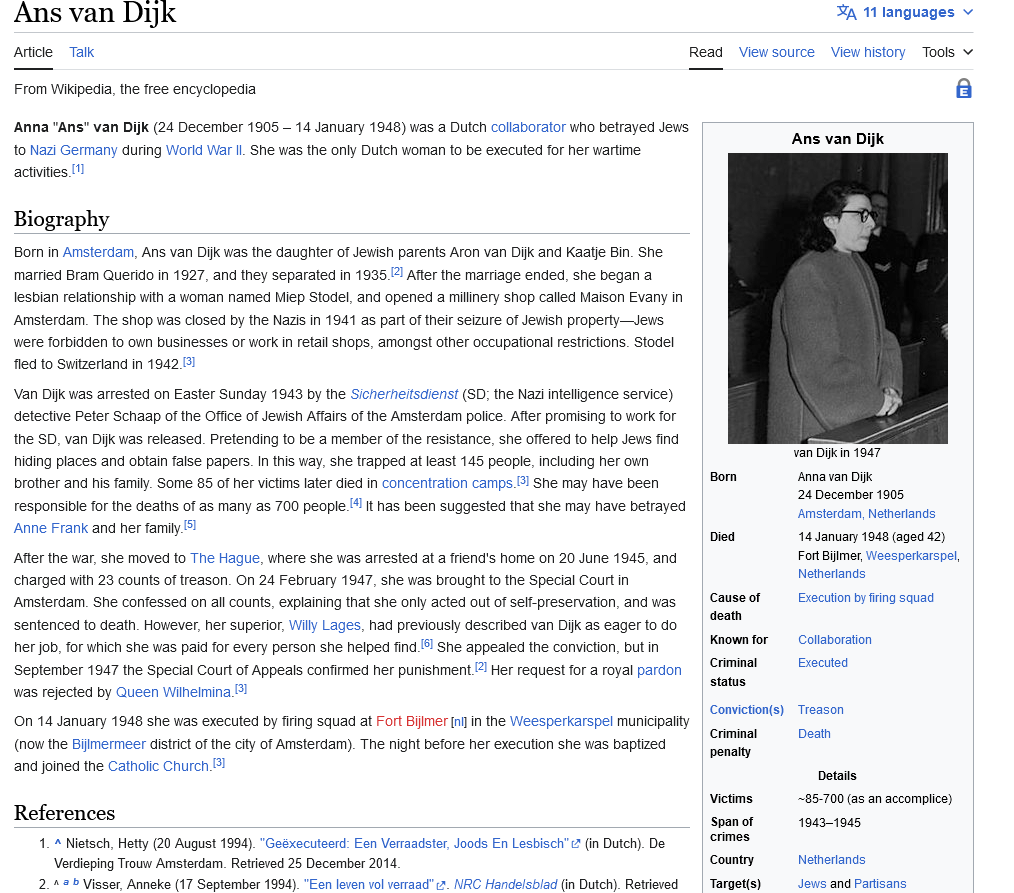Open the Death penalty link
Image resolution: width=1014 pixels, height=893 pixels.
814,734
